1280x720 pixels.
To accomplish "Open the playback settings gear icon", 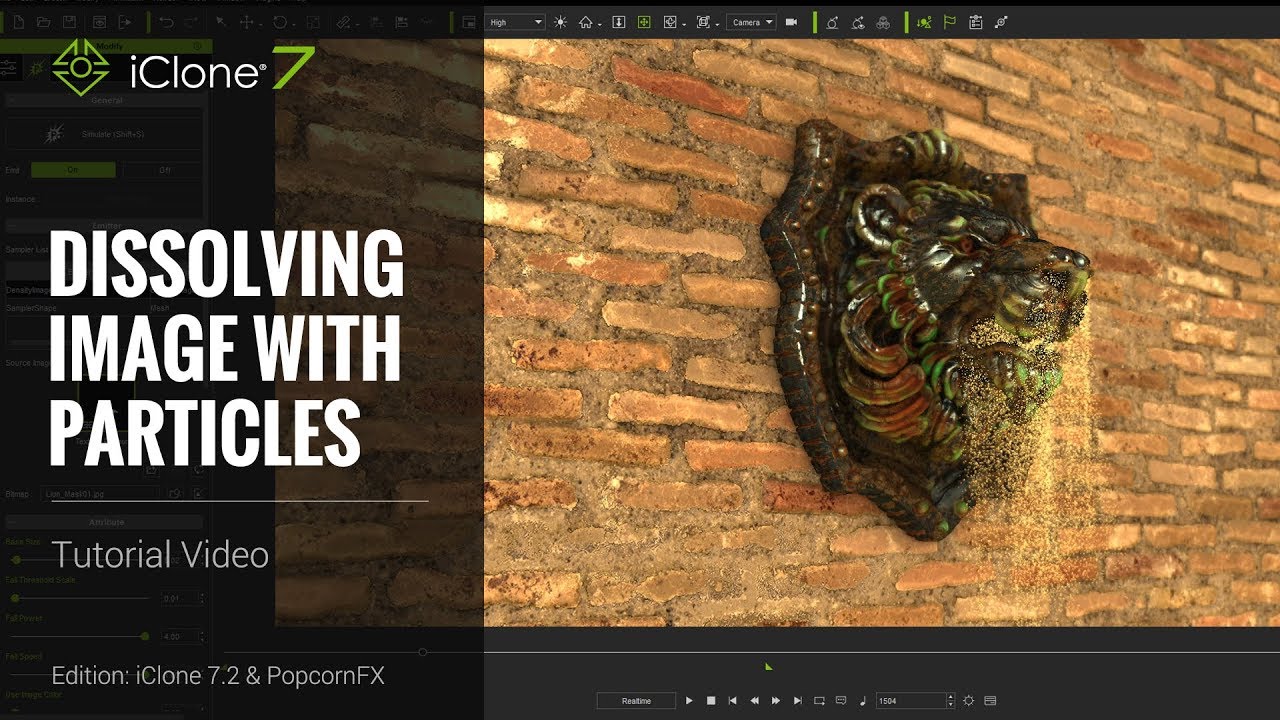I will [x=968, y=701].
